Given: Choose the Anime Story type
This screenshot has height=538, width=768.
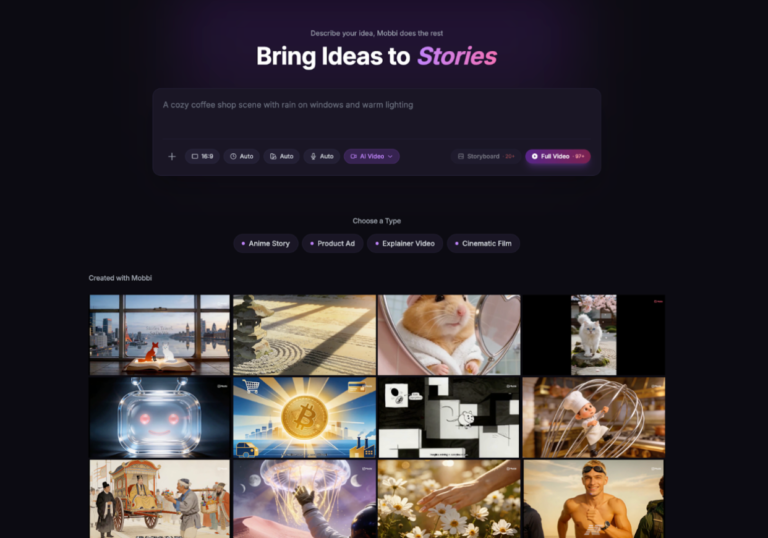Looking at the screenshot, I should pos(266,244).
